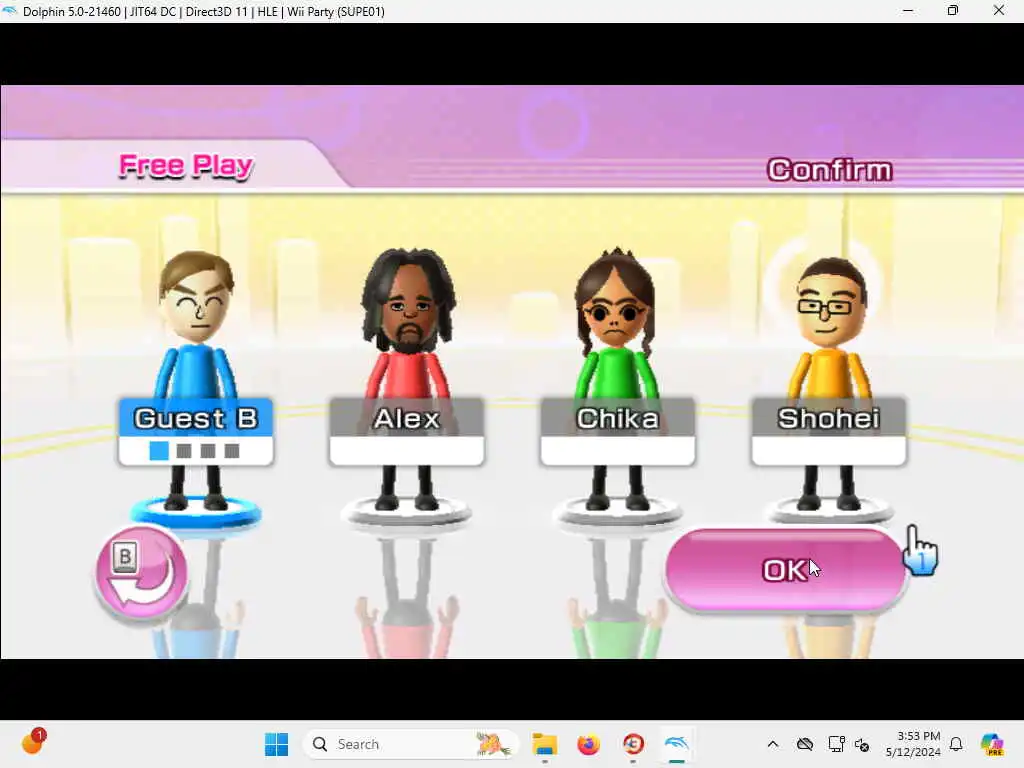Launch Firefox from the taskbar
The width and height of the screenshot is (1024, 768).
[588, 744]
